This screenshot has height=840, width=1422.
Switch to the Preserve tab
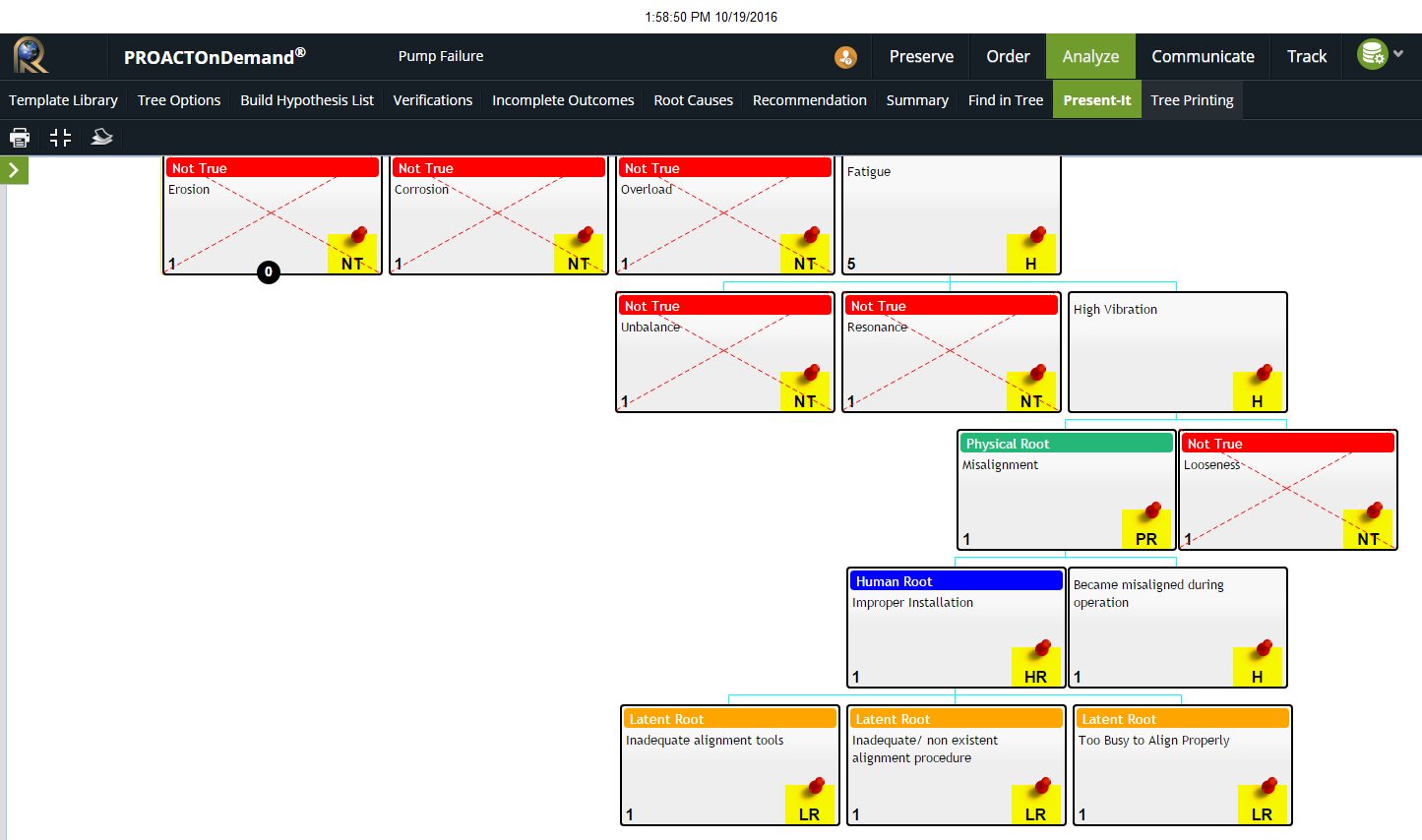pos(921,57)
